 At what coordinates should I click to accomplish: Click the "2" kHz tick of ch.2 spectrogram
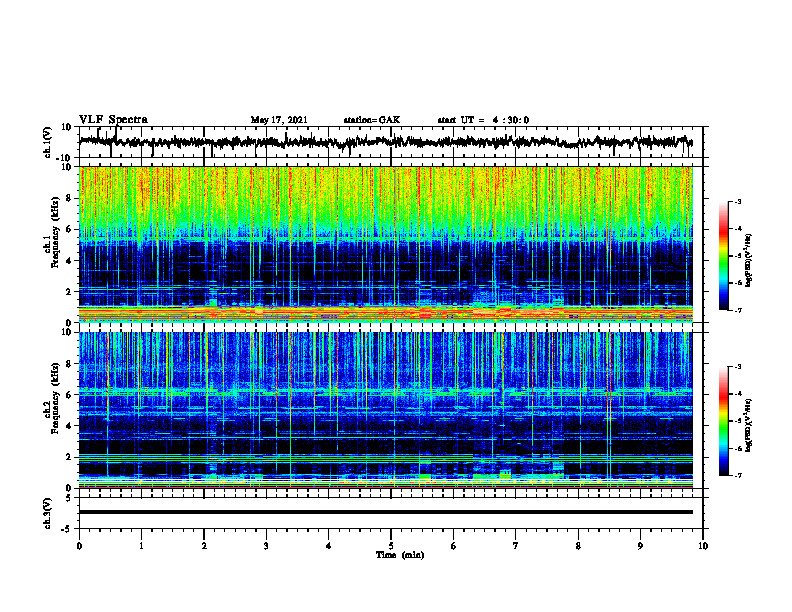pyautogui.click(x=69, y=457)
